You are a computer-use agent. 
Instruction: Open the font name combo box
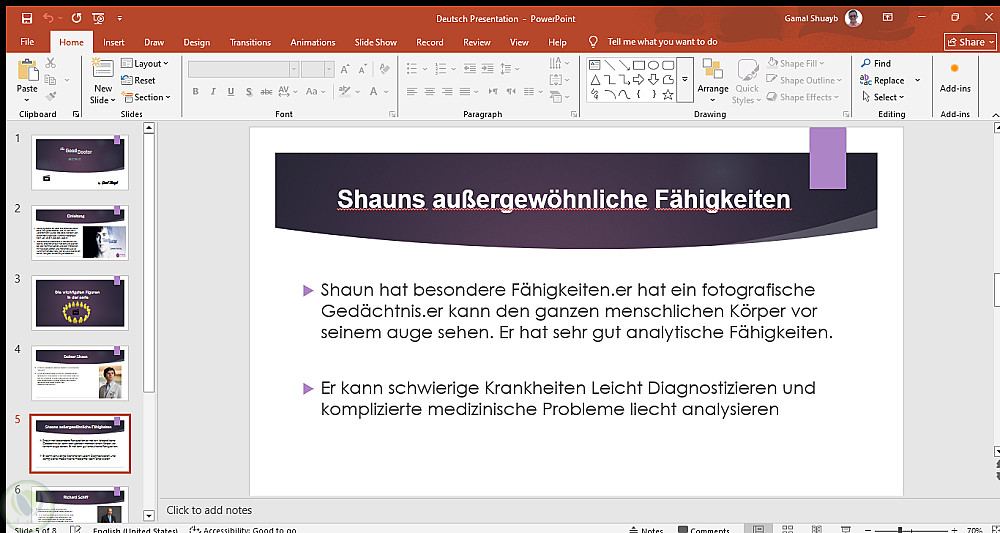point(243,69)
